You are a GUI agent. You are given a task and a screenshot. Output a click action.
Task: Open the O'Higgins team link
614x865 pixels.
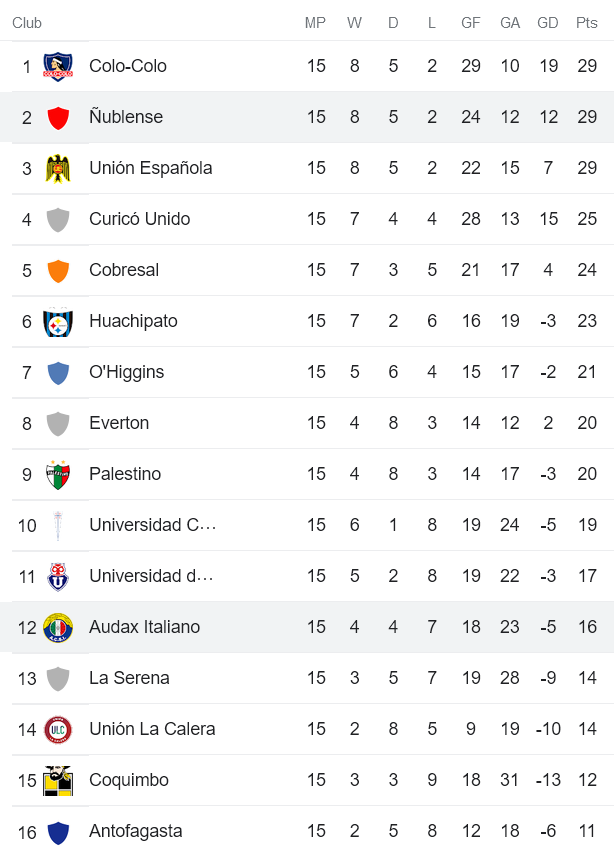pos(126,372)
